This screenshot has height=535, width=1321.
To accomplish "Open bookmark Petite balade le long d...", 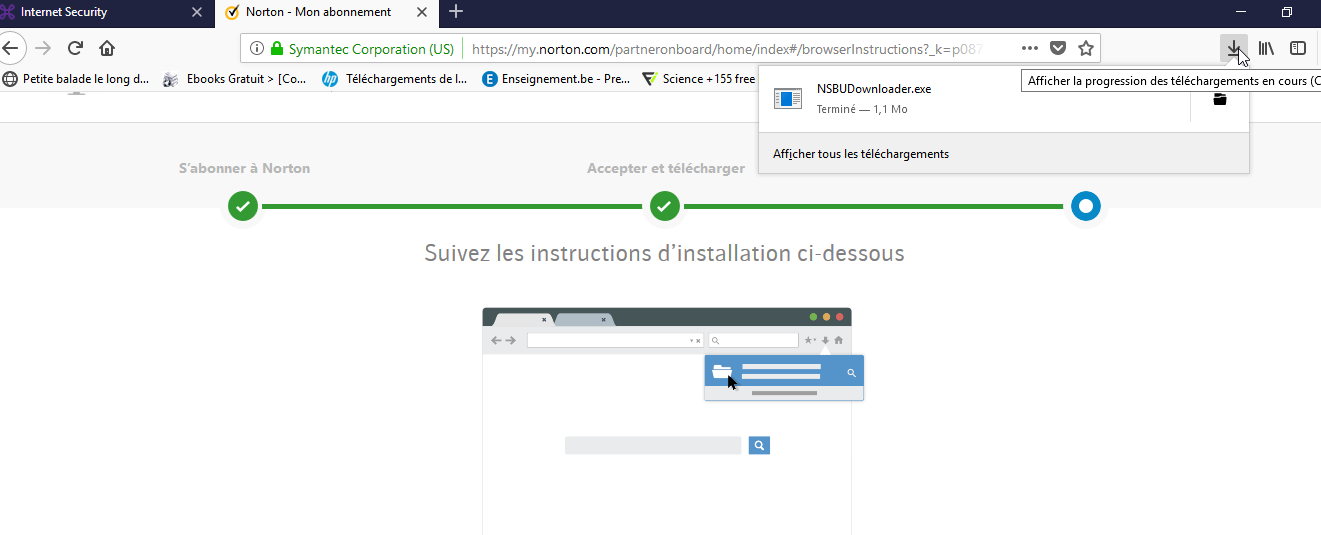I will click(x=76, y=79).
